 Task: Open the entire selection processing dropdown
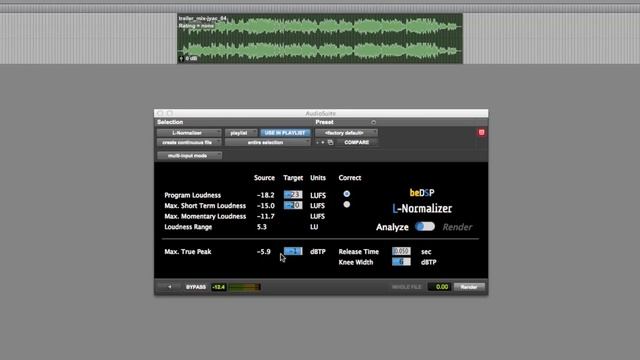click(x=267, y=142)
